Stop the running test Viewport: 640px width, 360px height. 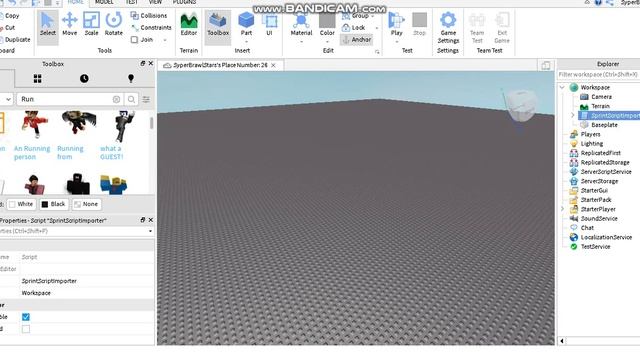419,25
